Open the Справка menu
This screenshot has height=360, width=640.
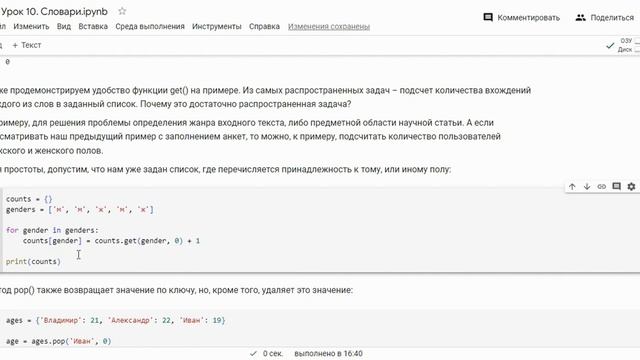[x=264, y=27]
